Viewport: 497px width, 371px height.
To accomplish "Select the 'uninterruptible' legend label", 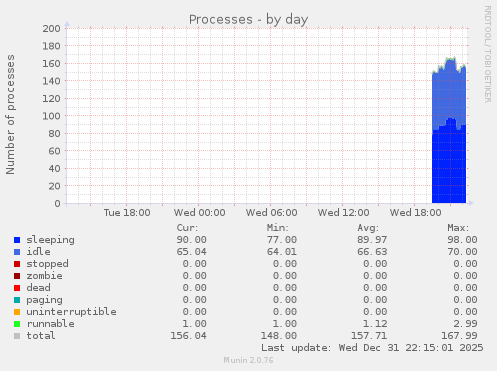I will click(x=71, y=312).
